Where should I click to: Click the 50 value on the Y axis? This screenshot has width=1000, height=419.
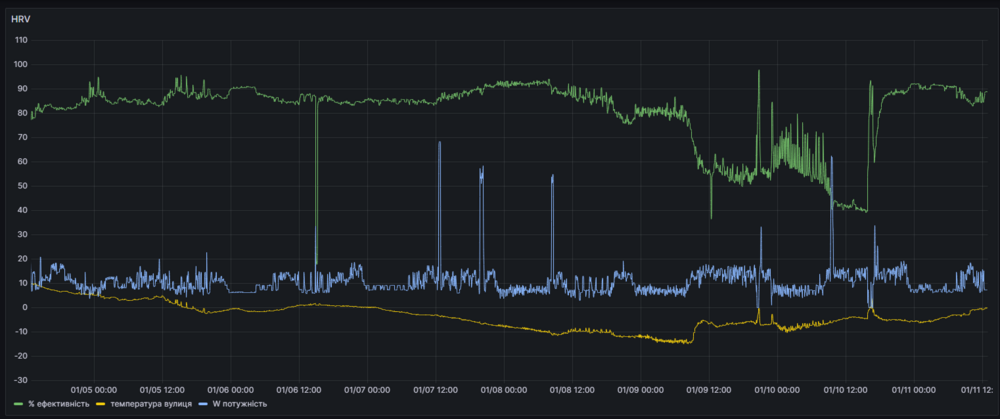[23, 186]
